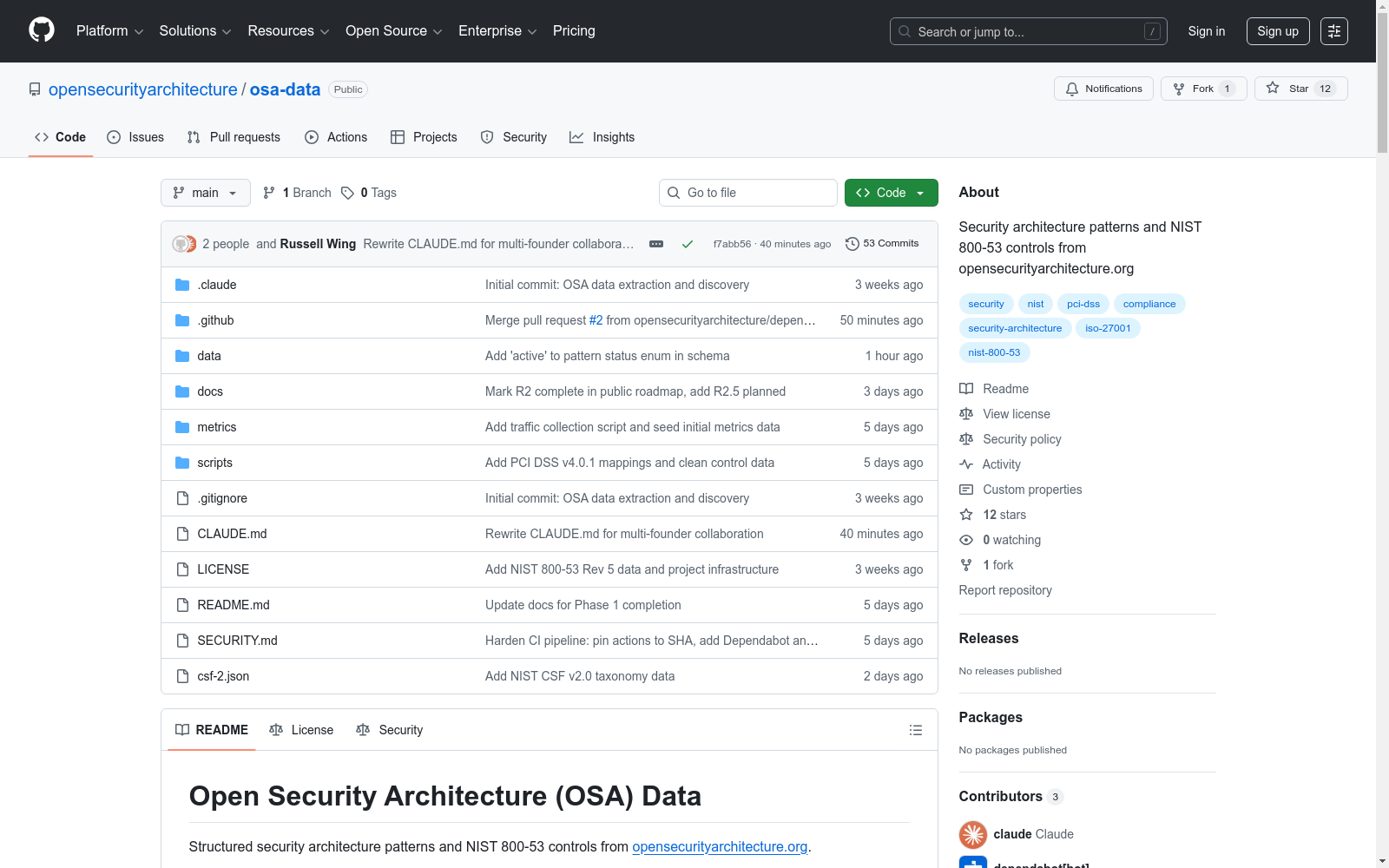Click the scale icon beside View license
Screen dimensions: 1389x868
(x=966, y=414)
